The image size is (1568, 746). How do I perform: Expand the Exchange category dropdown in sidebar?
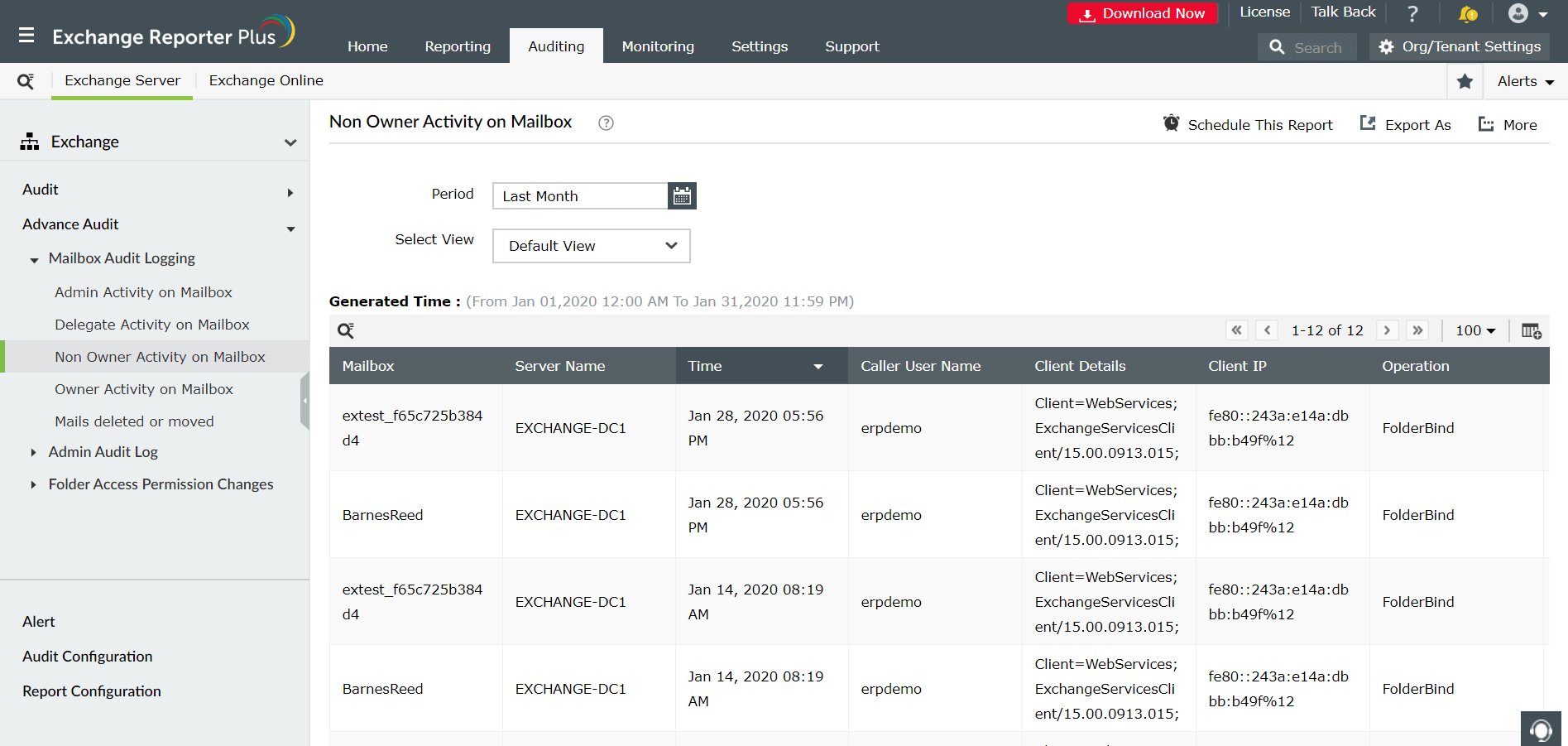pyautogui.click(x=290, y=142)
